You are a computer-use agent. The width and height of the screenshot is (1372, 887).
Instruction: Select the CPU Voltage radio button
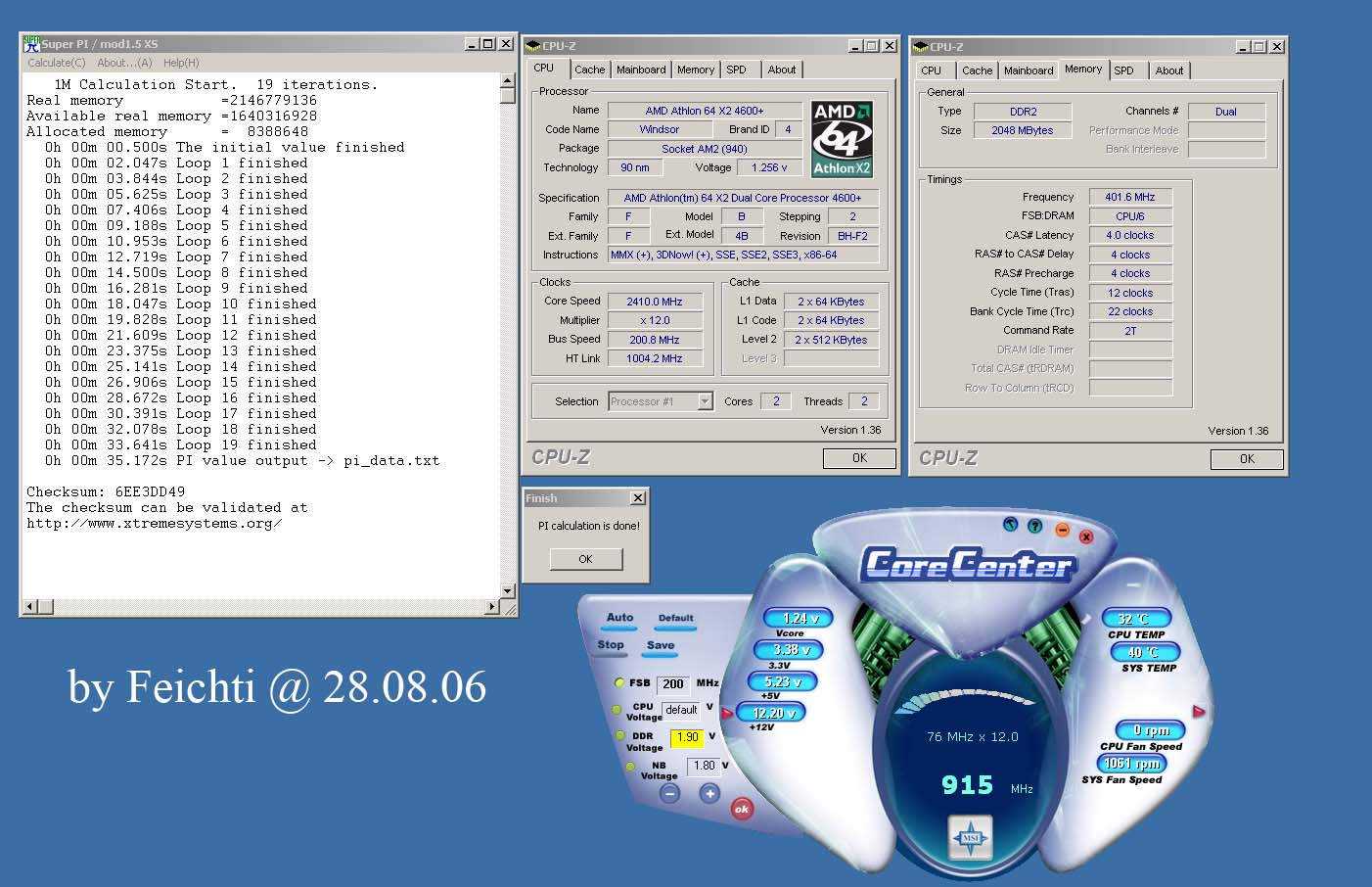coord(617,709)
